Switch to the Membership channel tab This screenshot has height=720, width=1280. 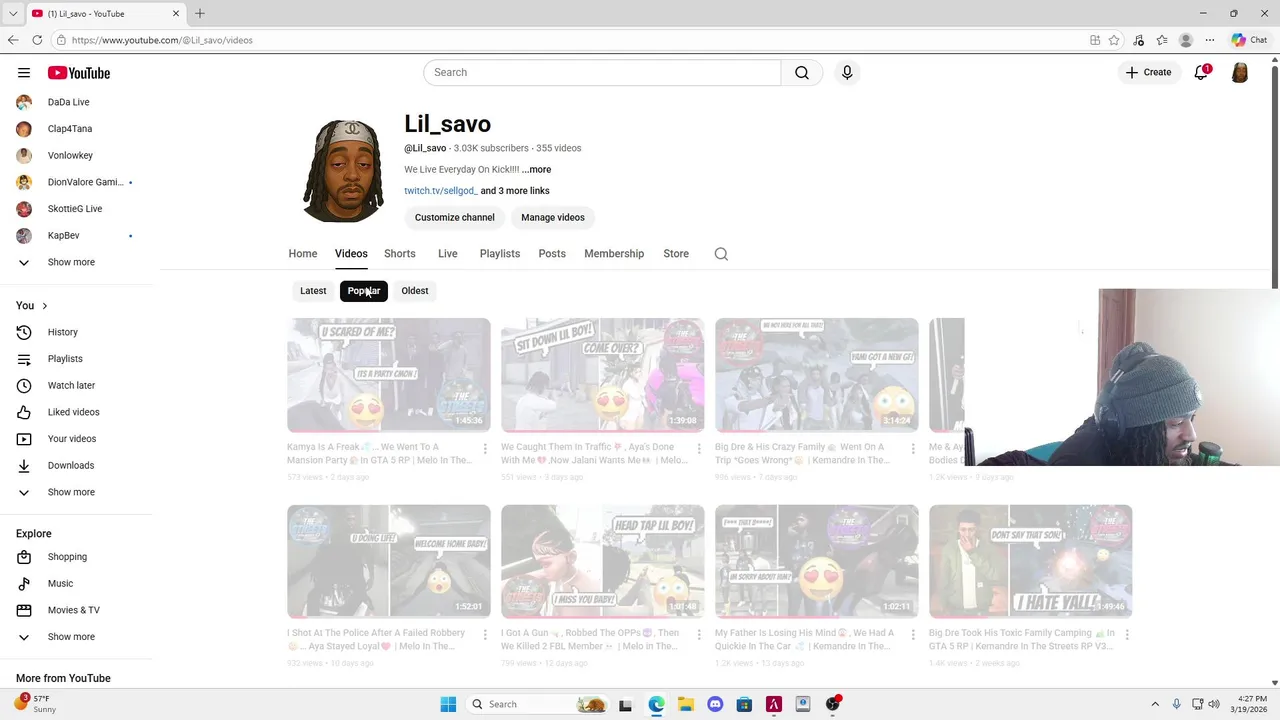pos(614,254)
